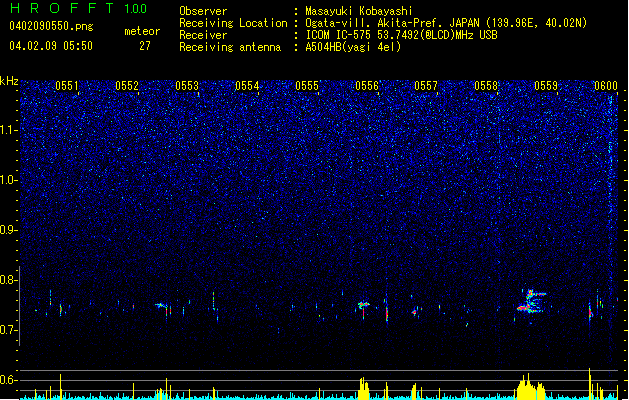Click the 0557 time marker
Viewport: 629px width, 400px height.
[426, 86]
